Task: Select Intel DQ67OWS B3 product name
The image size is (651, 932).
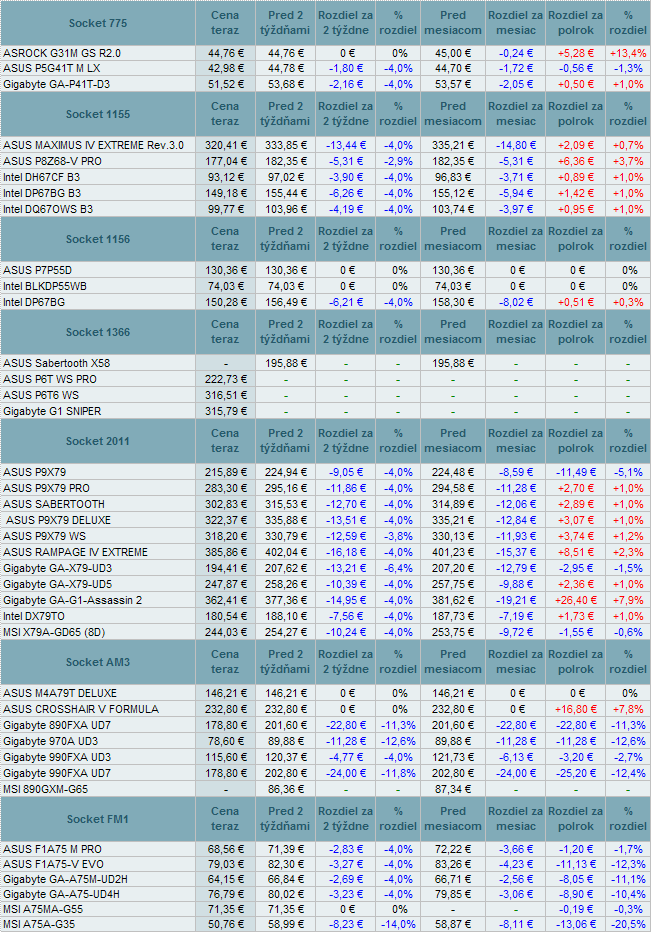Action: pyautogui.click(x=48, y=209)
